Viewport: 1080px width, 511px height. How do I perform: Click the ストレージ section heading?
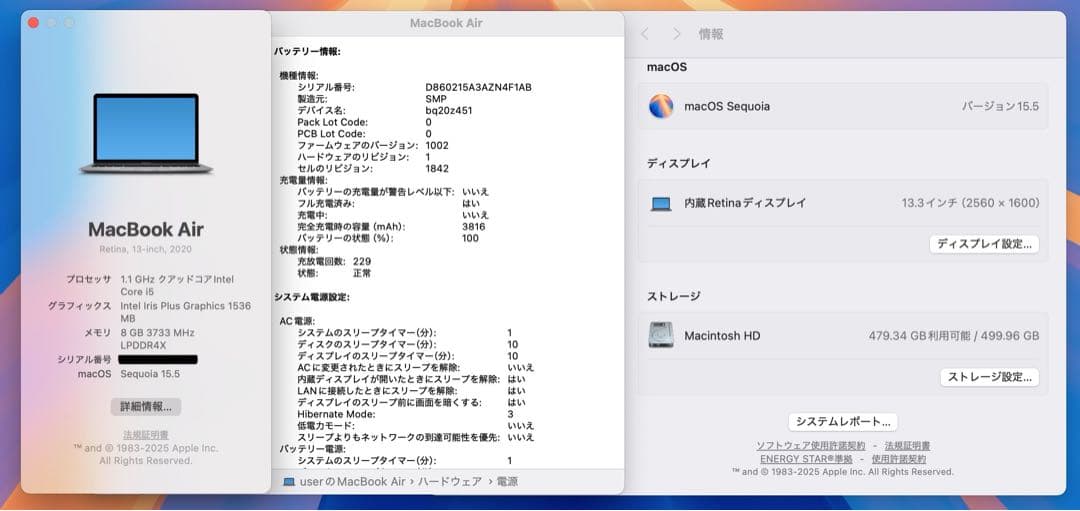pyautogui.click(x=674, y=296)
